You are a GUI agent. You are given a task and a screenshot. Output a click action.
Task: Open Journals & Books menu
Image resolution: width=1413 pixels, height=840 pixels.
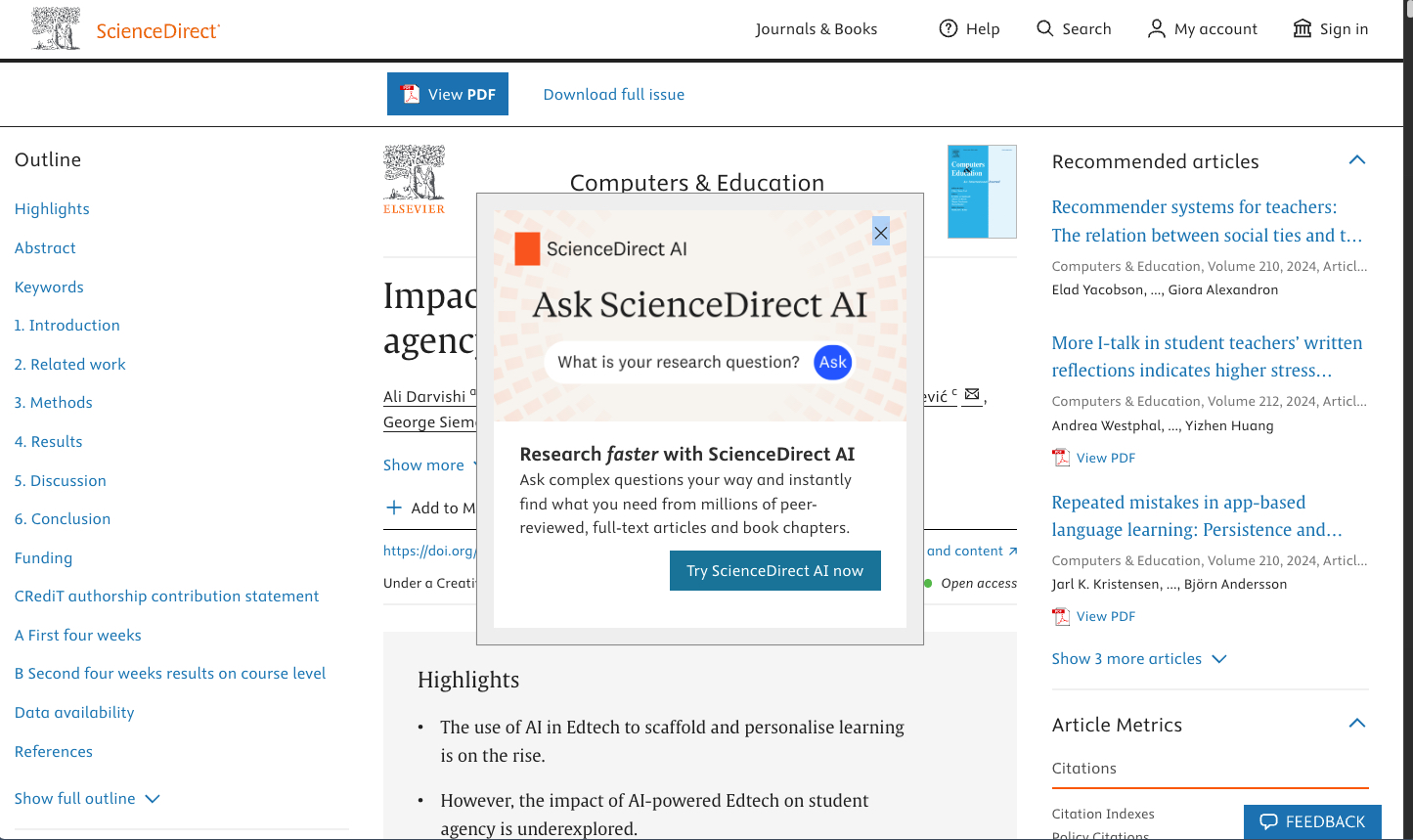816,29
